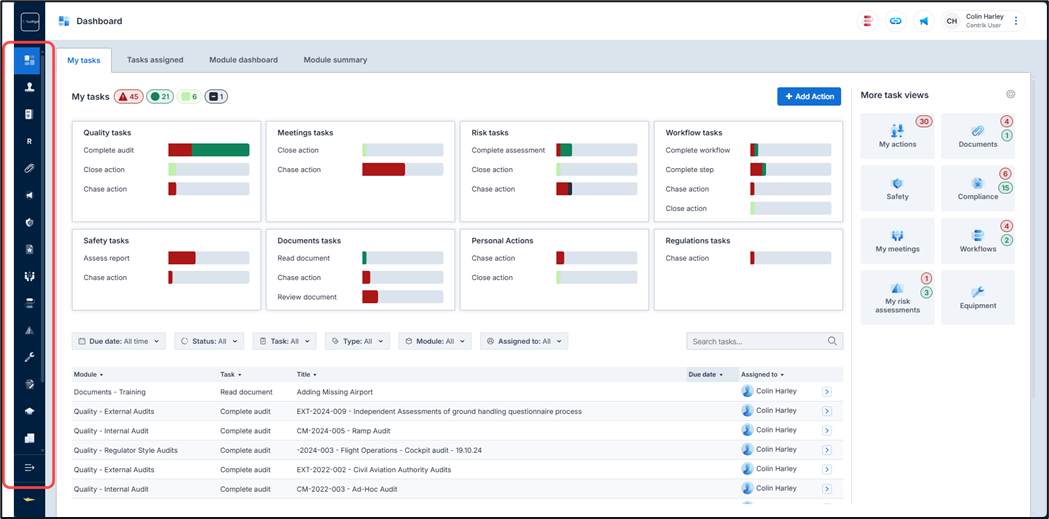Screen dimensions: 1049x519
Task: Open the Module summary tab
Action: [x=335, y=60]
